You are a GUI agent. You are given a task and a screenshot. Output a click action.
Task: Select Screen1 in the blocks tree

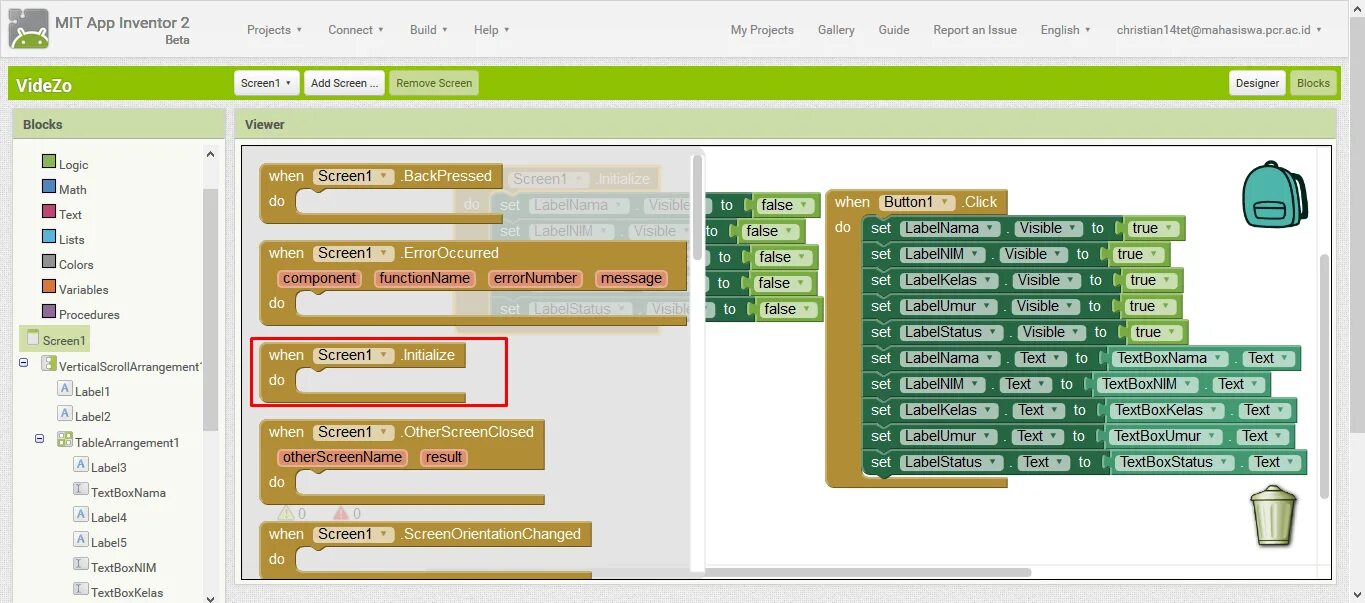55,339
